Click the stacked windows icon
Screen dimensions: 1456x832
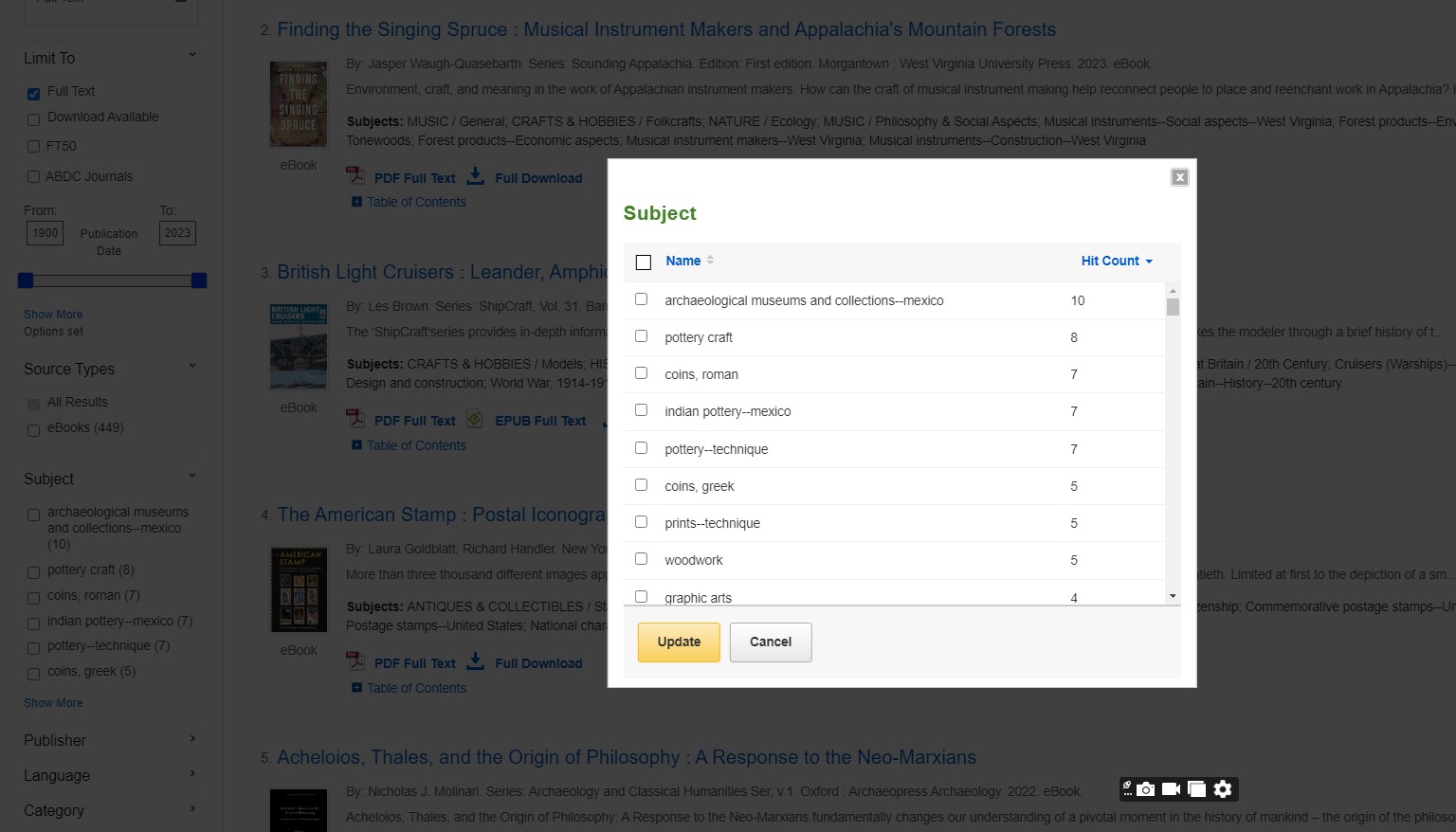click(1196, 789)
